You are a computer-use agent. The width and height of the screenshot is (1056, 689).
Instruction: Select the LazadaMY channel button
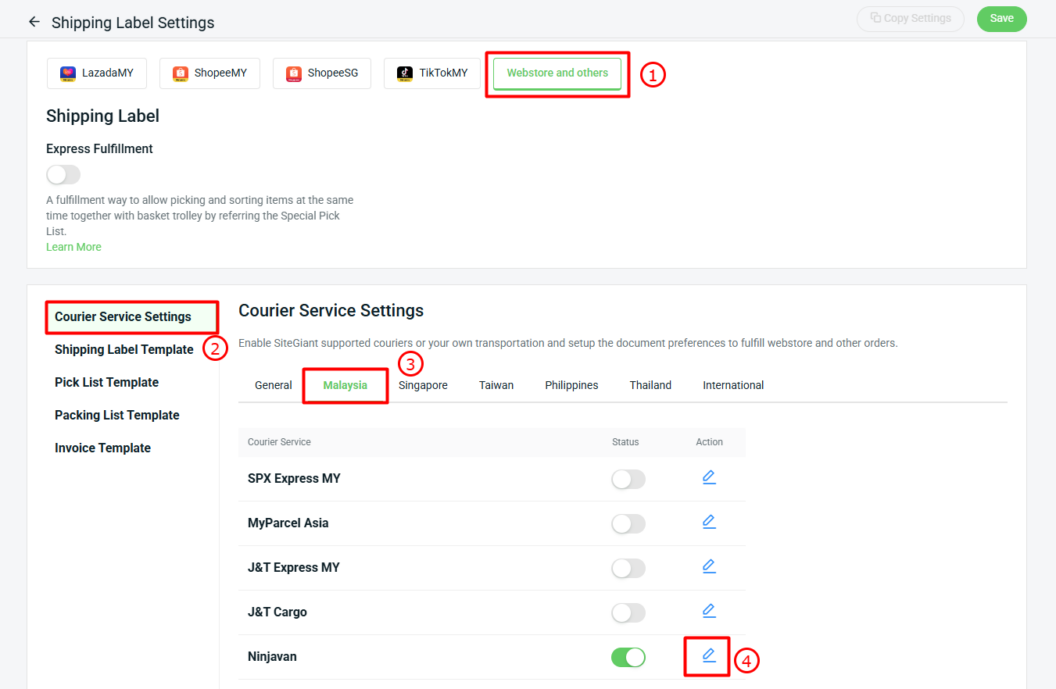tap(97, 73)
